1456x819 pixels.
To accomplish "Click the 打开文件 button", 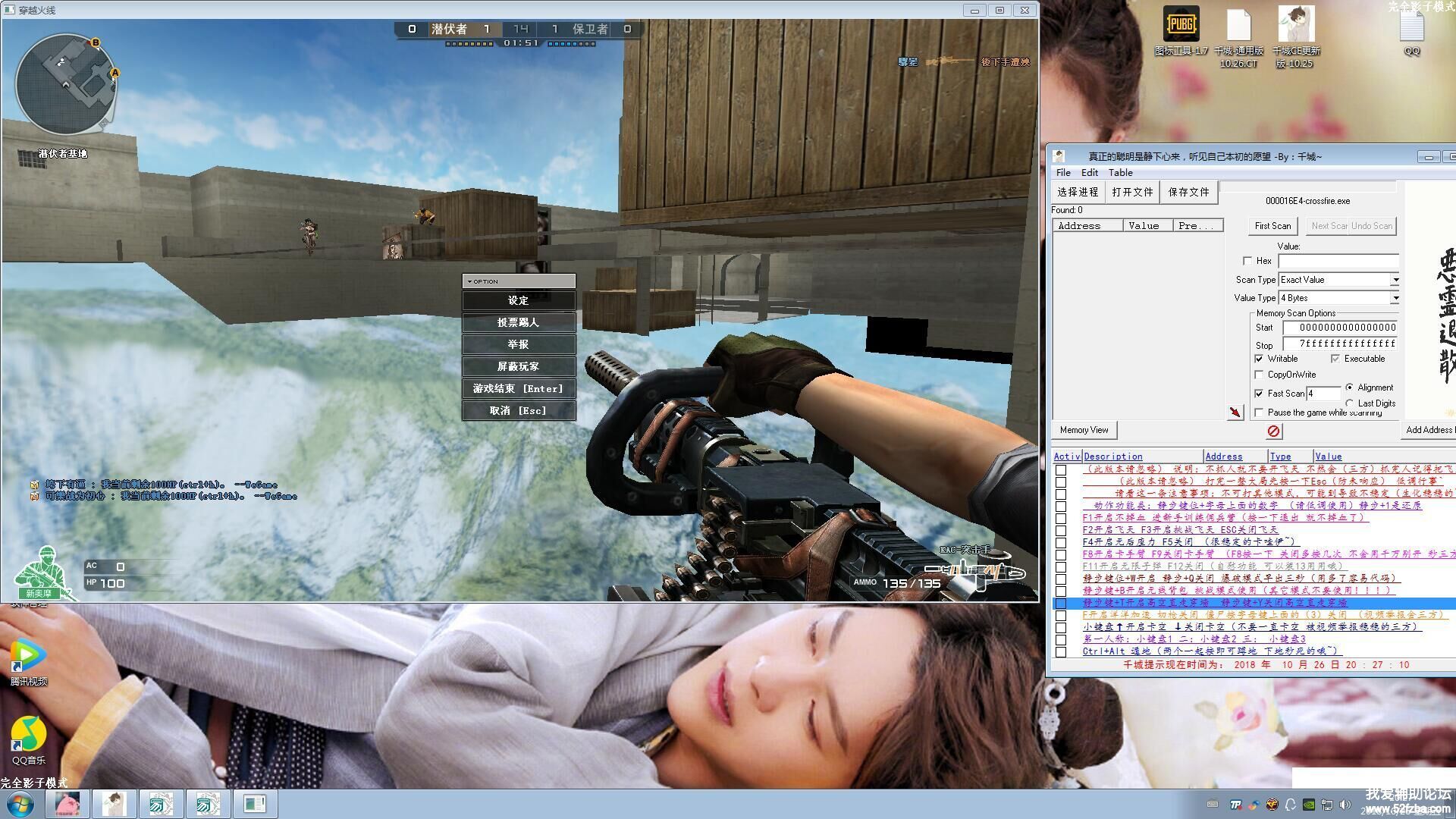I will point(1132,193).
